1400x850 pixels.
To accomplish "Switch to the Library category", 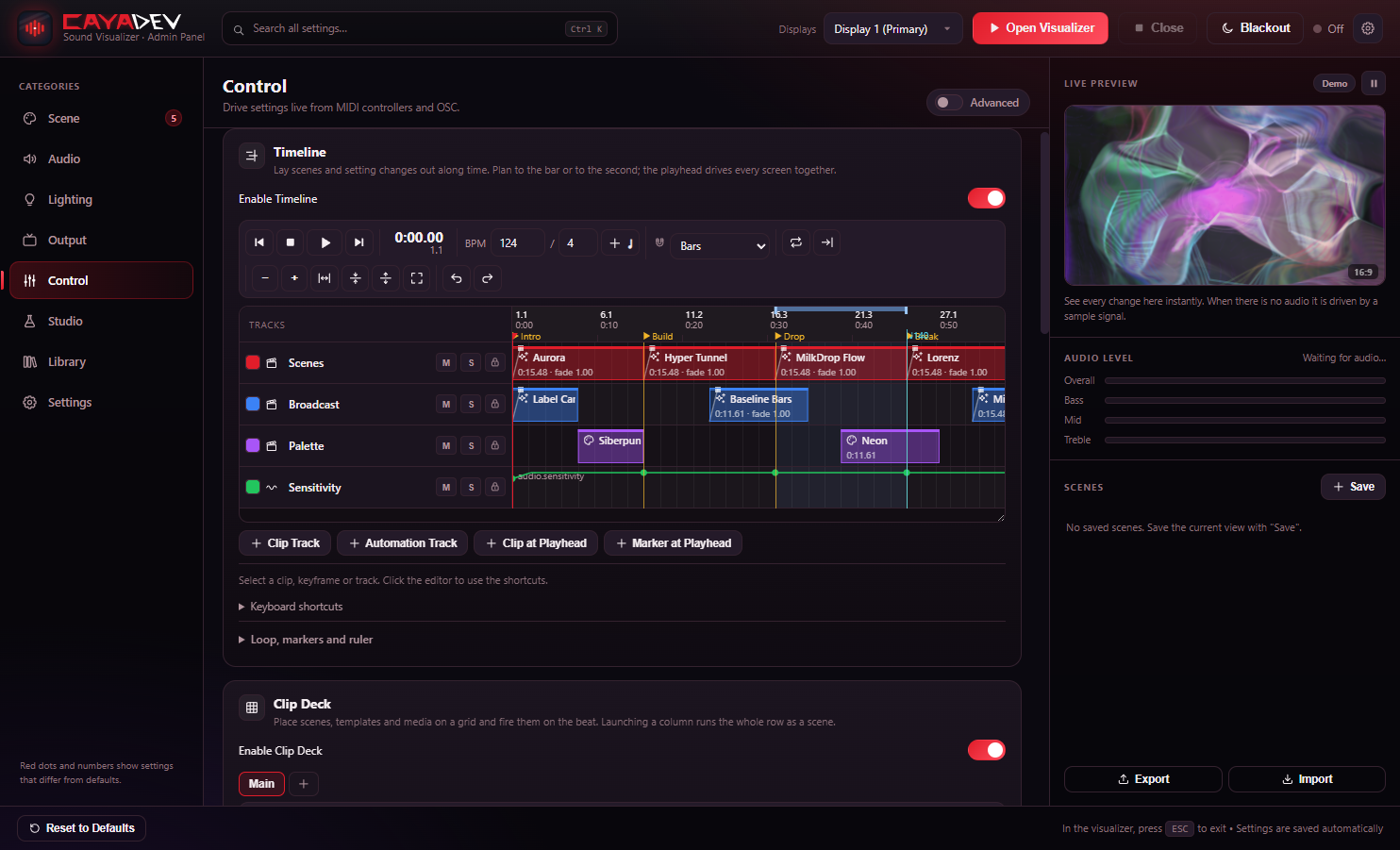I will pyautogui.click(x=101, y=361).
